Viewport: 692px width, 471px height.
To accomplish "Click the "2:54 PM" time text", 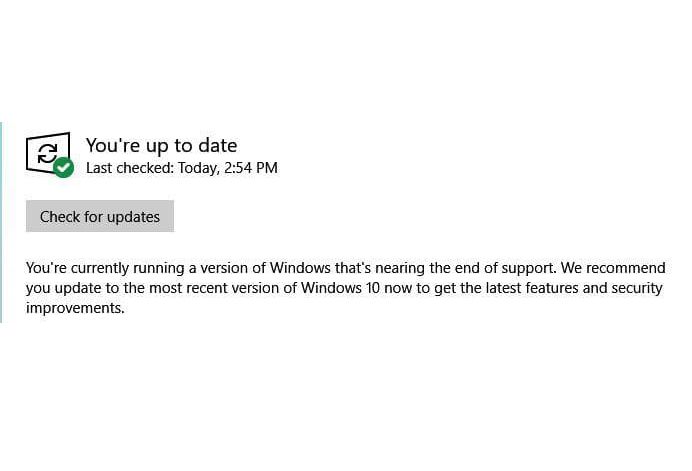I will [251, 168].
